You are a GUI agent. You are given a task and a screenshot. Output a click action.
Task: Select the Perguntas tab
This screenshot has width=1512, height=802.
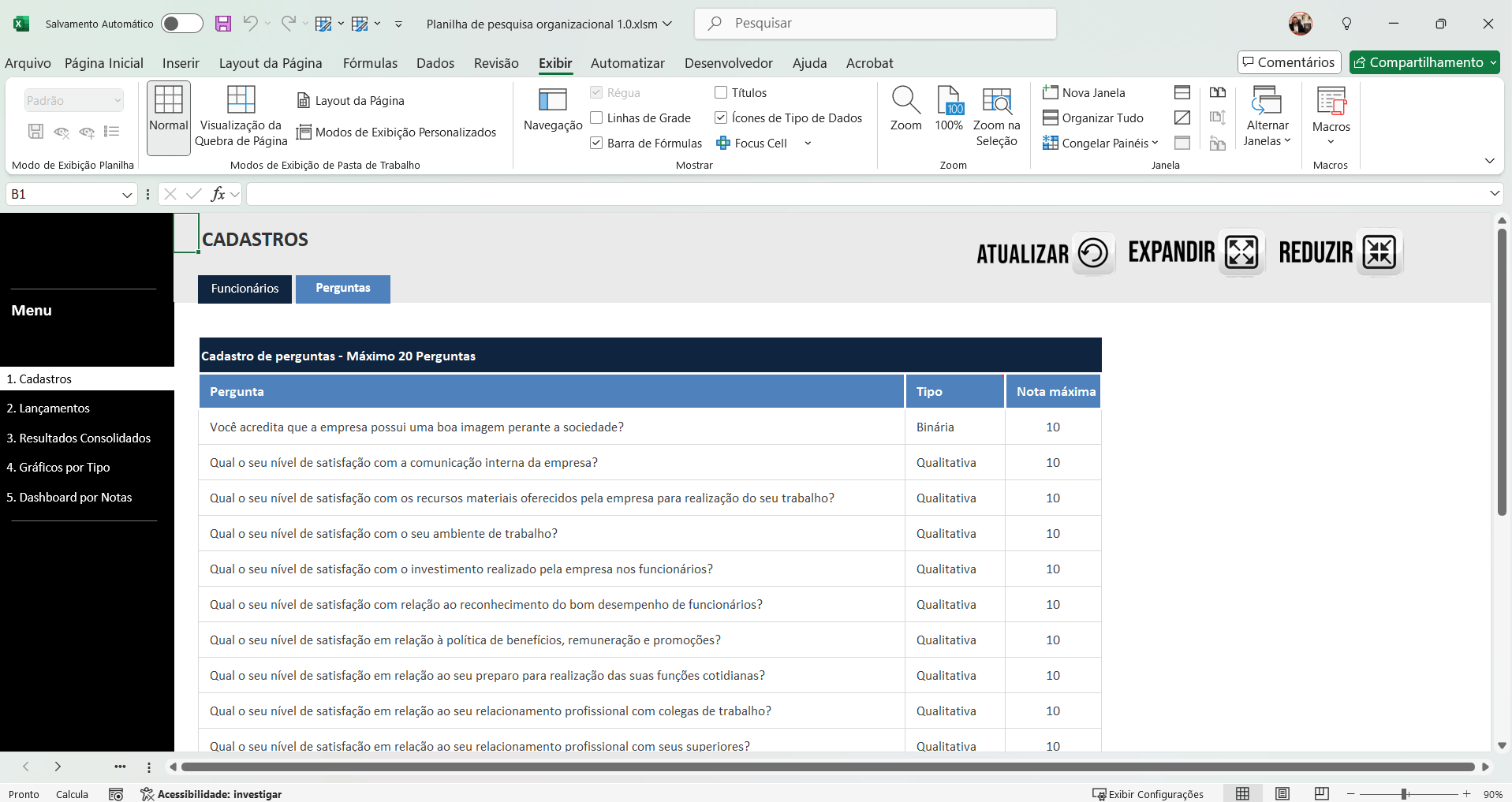pos(343,289)
